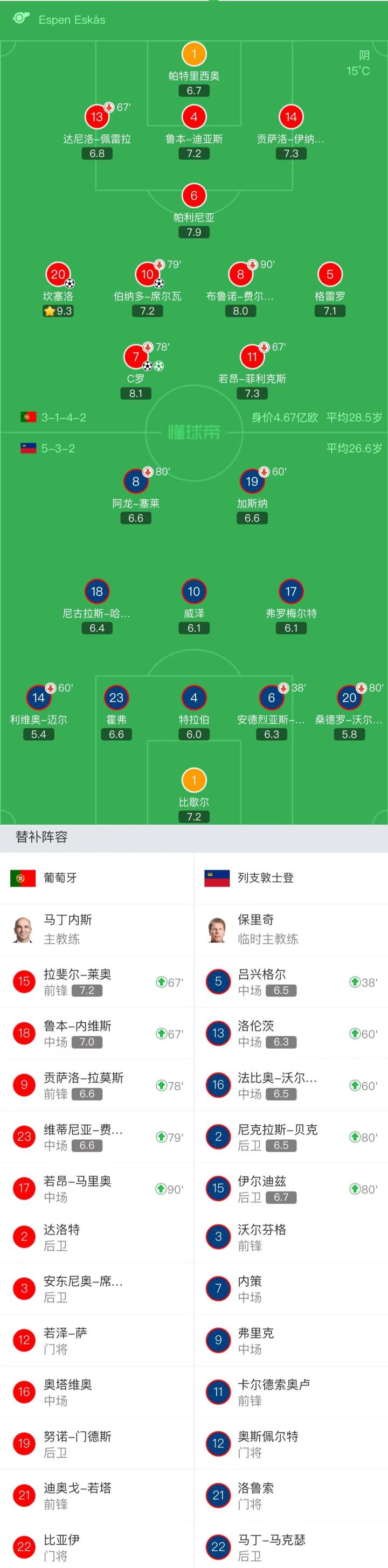Tap the number 5 badge for substitute 吕兴格尔

point(218,981)
